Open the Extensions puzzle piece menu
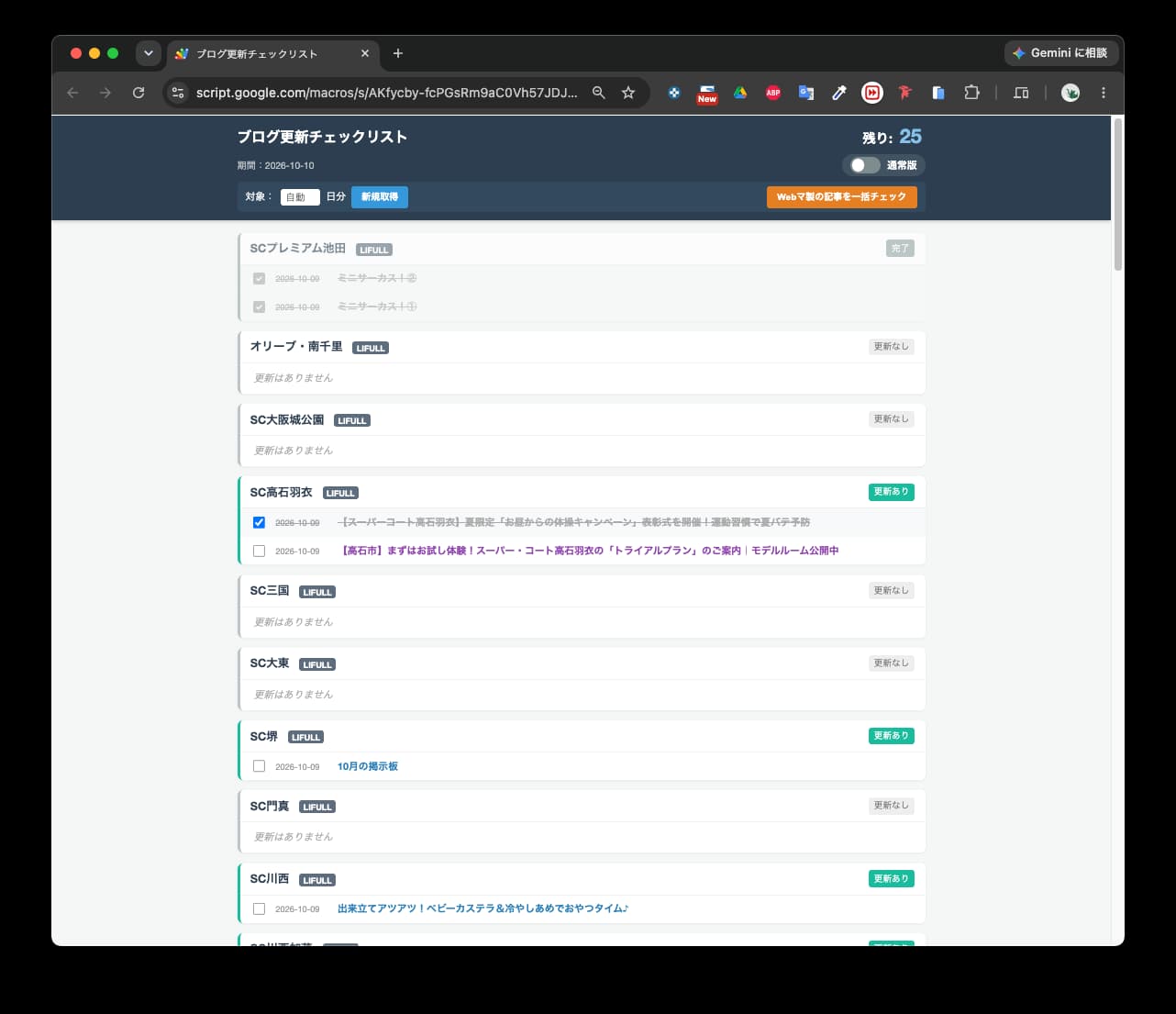This screenshot has width=1176, height=1014. pos(971,93)
